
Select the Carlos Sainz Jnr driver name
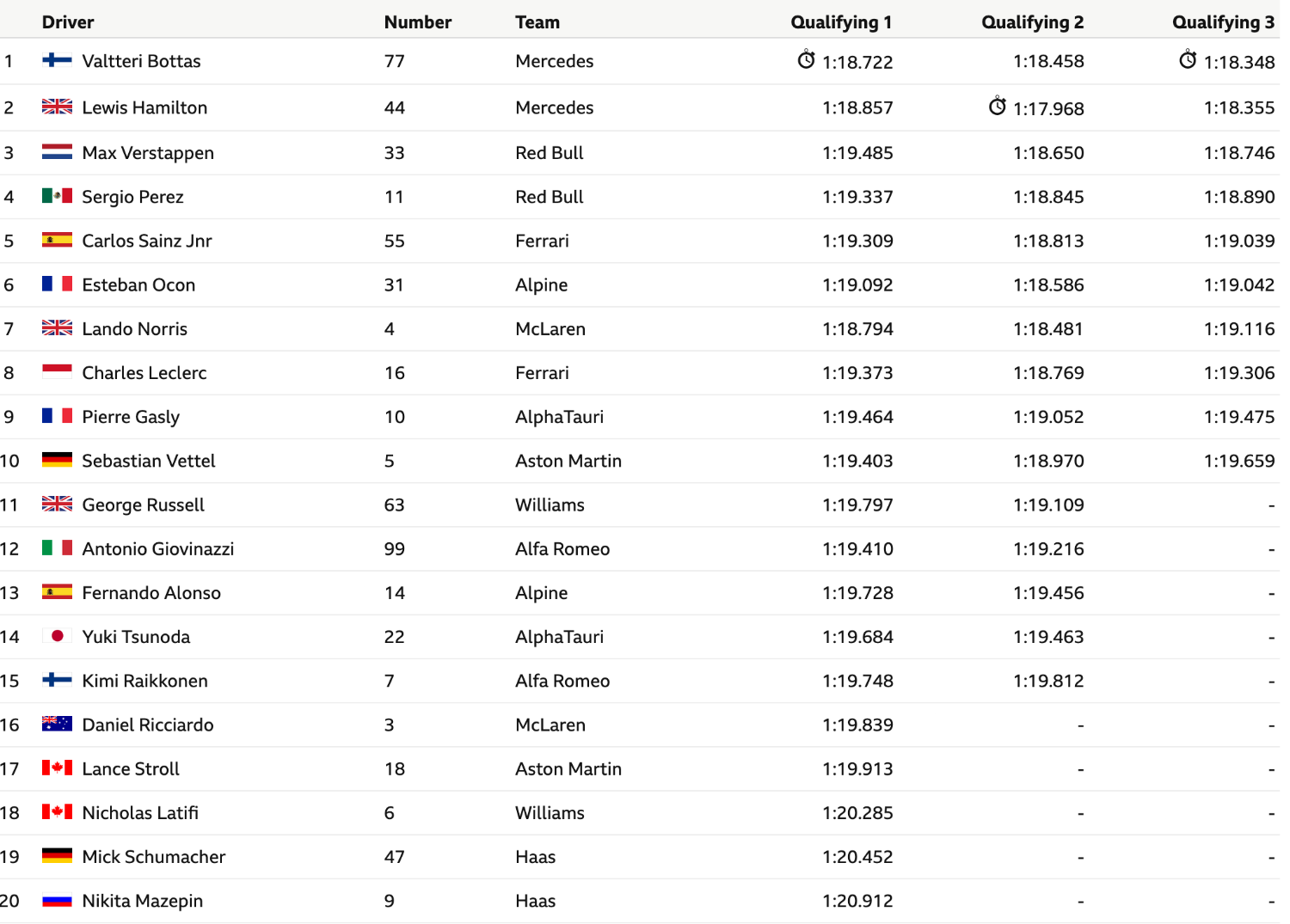147,241
